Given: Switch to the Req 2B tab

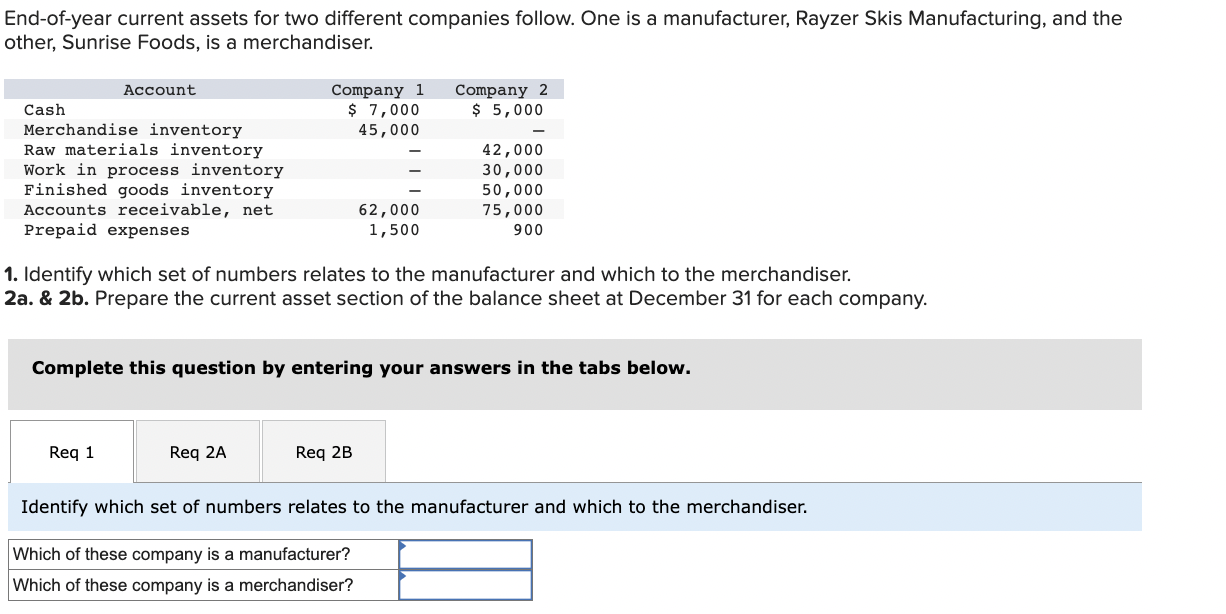Looking at the screenshot, I should tap(323, 451).
